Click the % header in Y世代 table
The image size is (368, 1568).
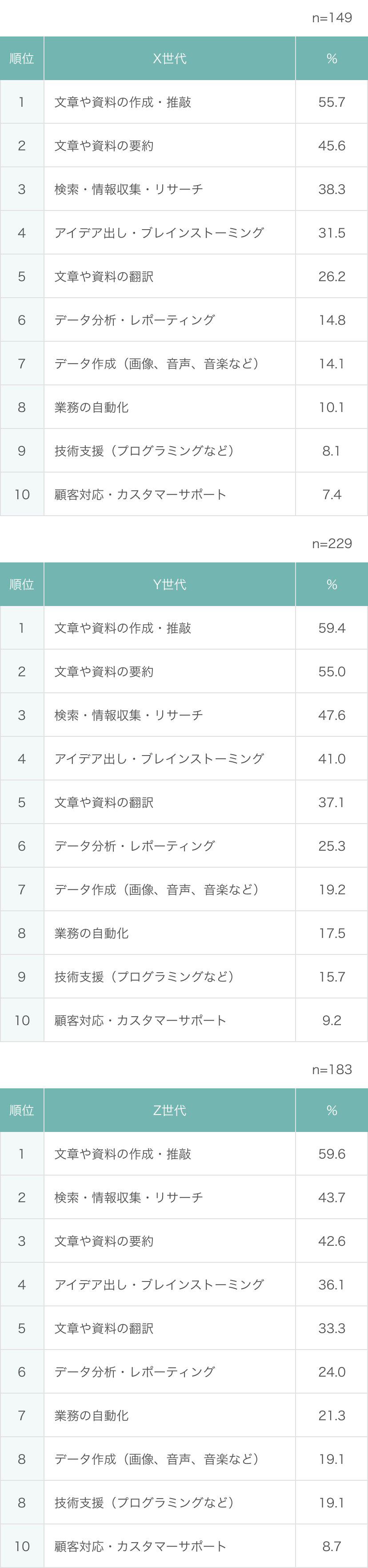332,584
